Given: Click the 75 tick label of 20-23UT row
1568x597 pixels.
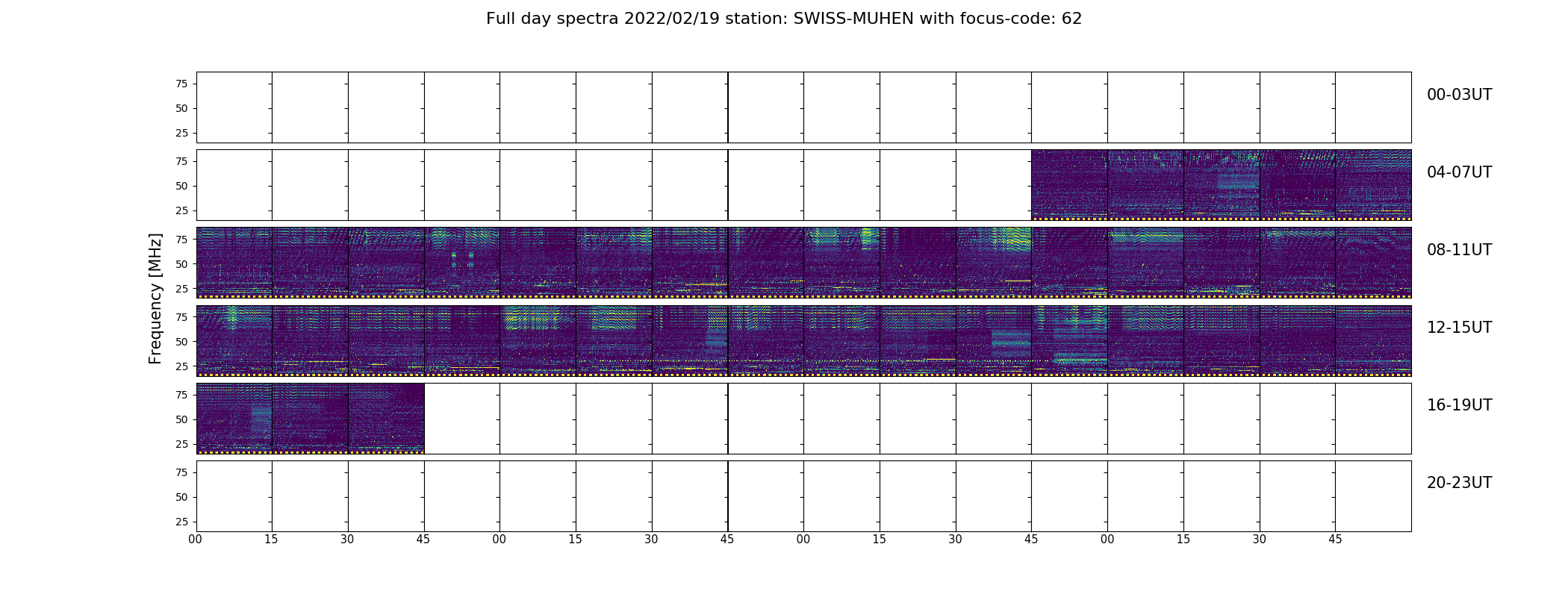Looking at the screenshot, I should click(x=181, y=472).
